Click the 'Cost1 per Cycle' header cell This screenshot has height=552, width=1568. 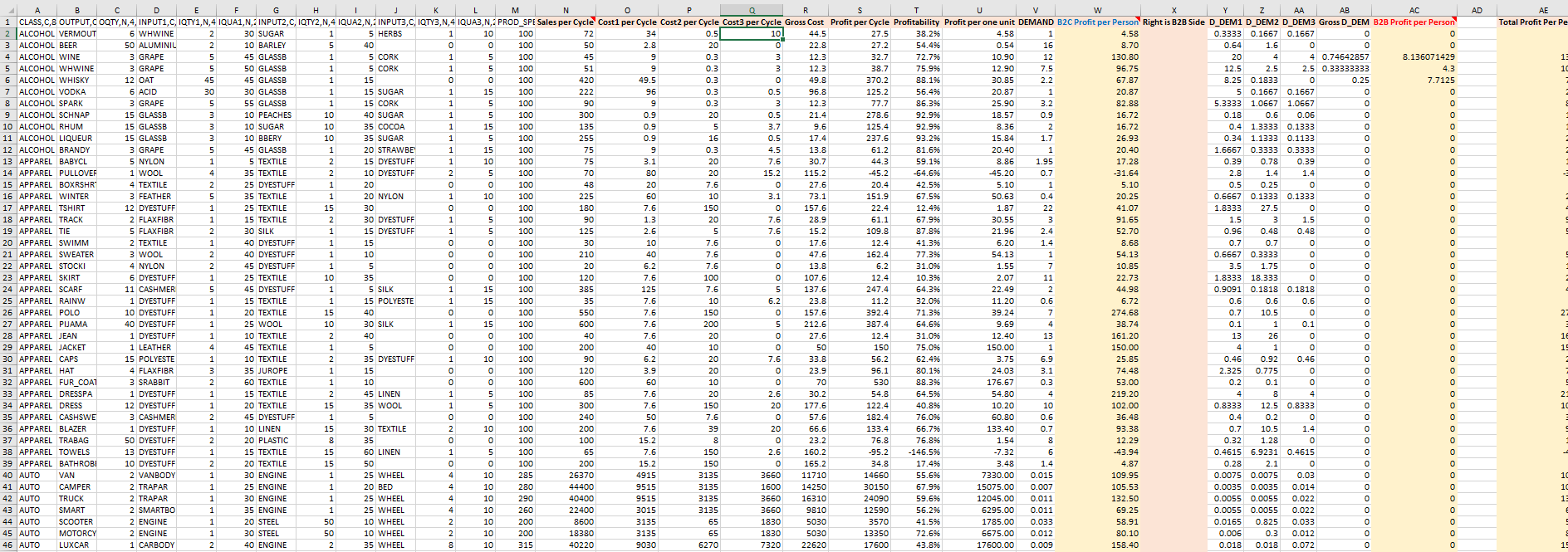627,22
